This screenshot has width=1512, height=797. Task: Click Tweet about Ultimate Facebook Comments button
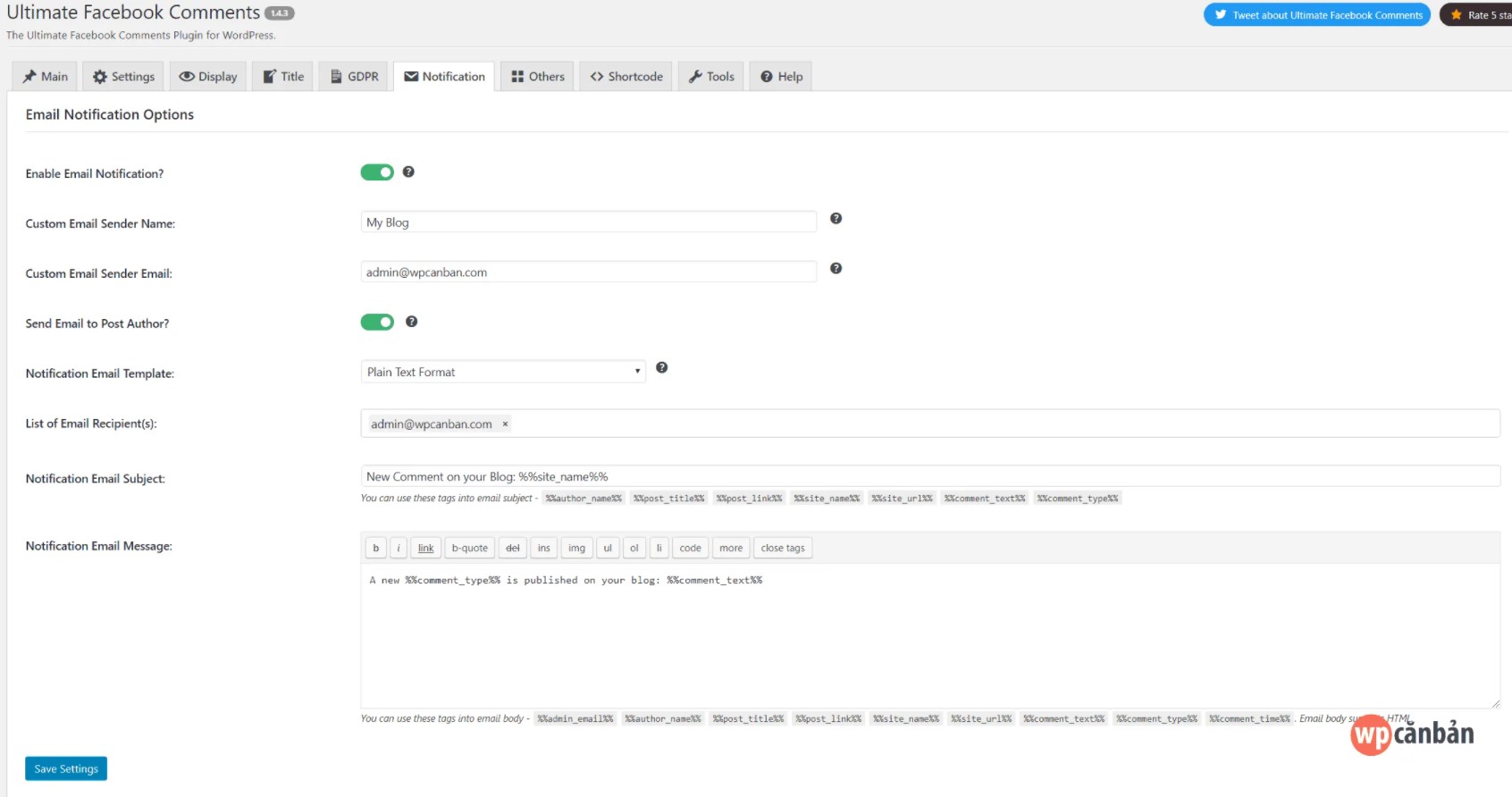(x=1316, y=15)
